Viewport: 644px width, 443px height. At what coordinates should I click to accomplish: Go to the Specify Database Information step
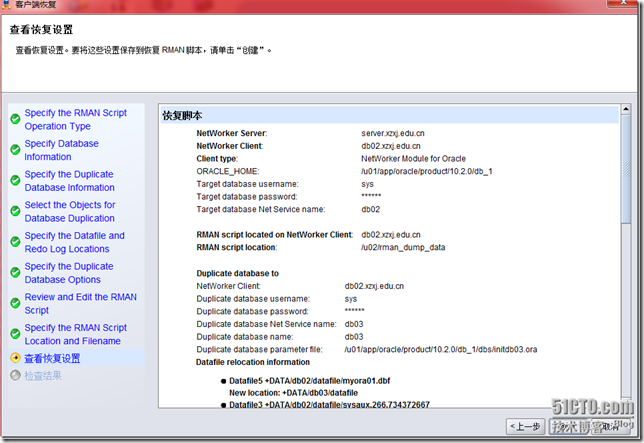click(x=62, y=150)
